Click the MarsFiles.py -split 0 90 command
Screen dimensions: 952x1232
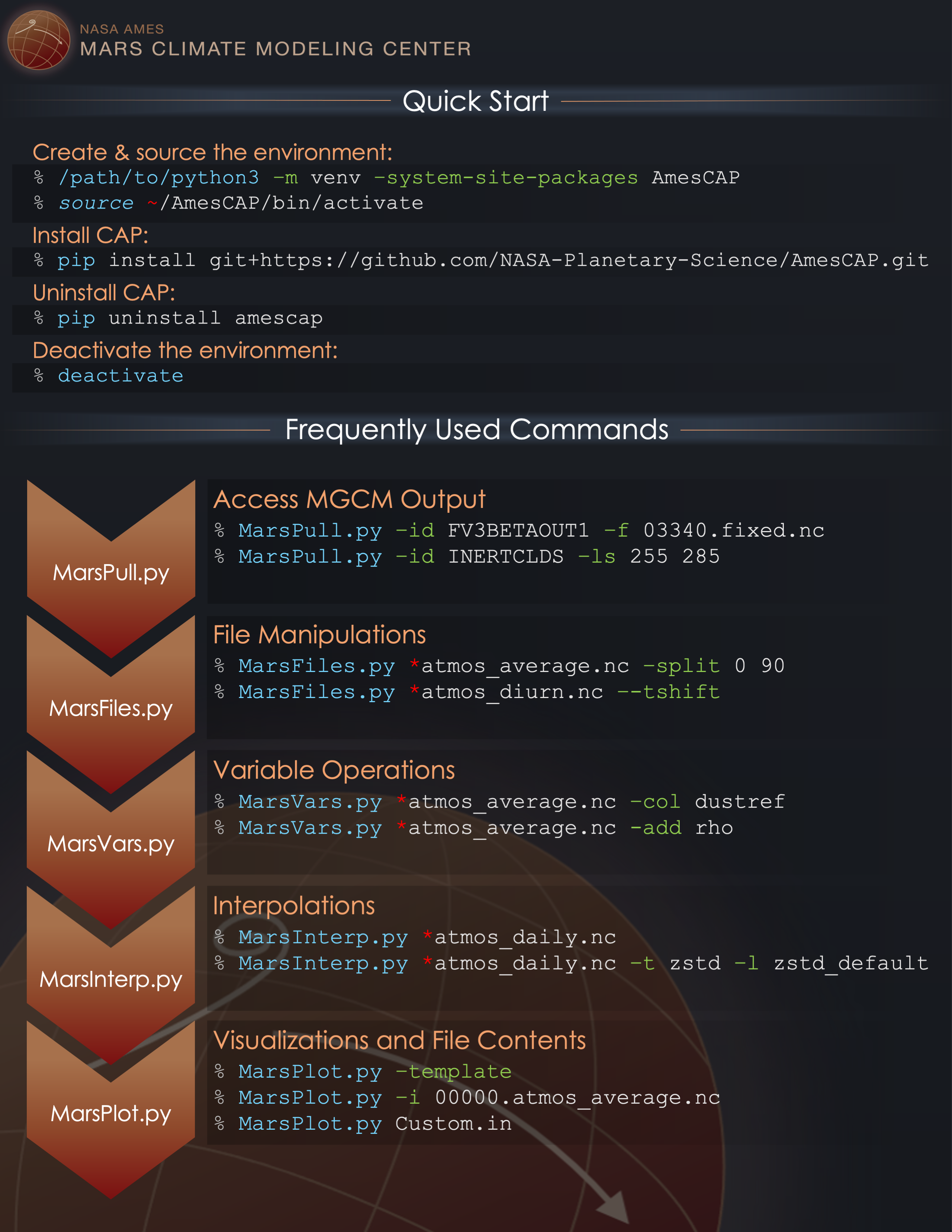499,666
